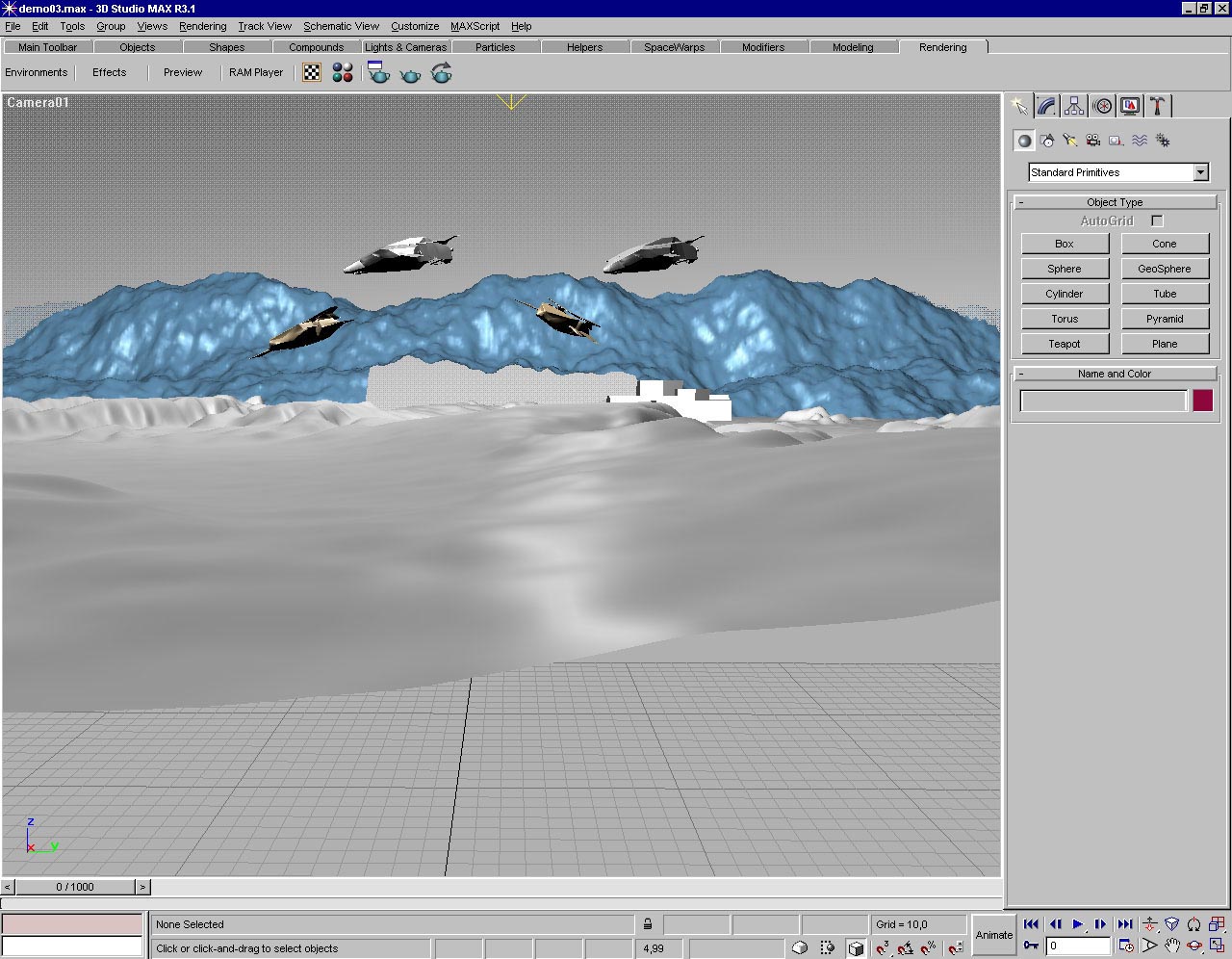Choose the Space Warps category icon
The image size is (1232, 959).
pos(1140,141)
